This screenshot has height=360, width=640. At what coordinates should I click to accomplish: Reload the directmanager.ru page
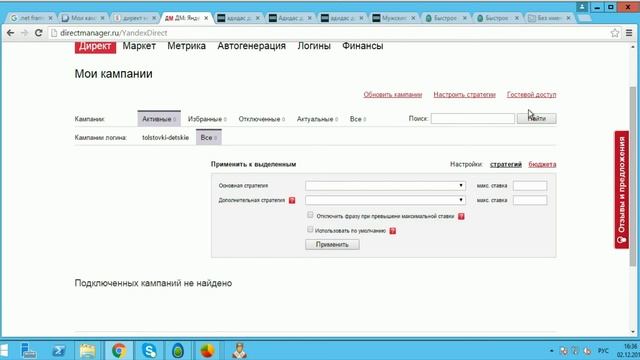click(38, 33)
